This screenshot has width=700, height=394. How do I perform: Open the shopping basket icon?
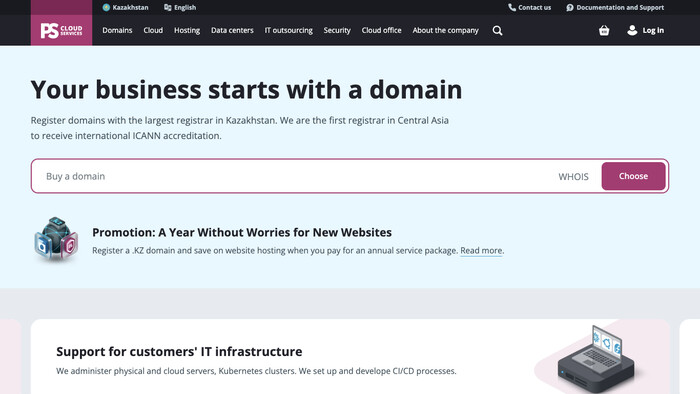pyautogui.click(x=604, y=30)
